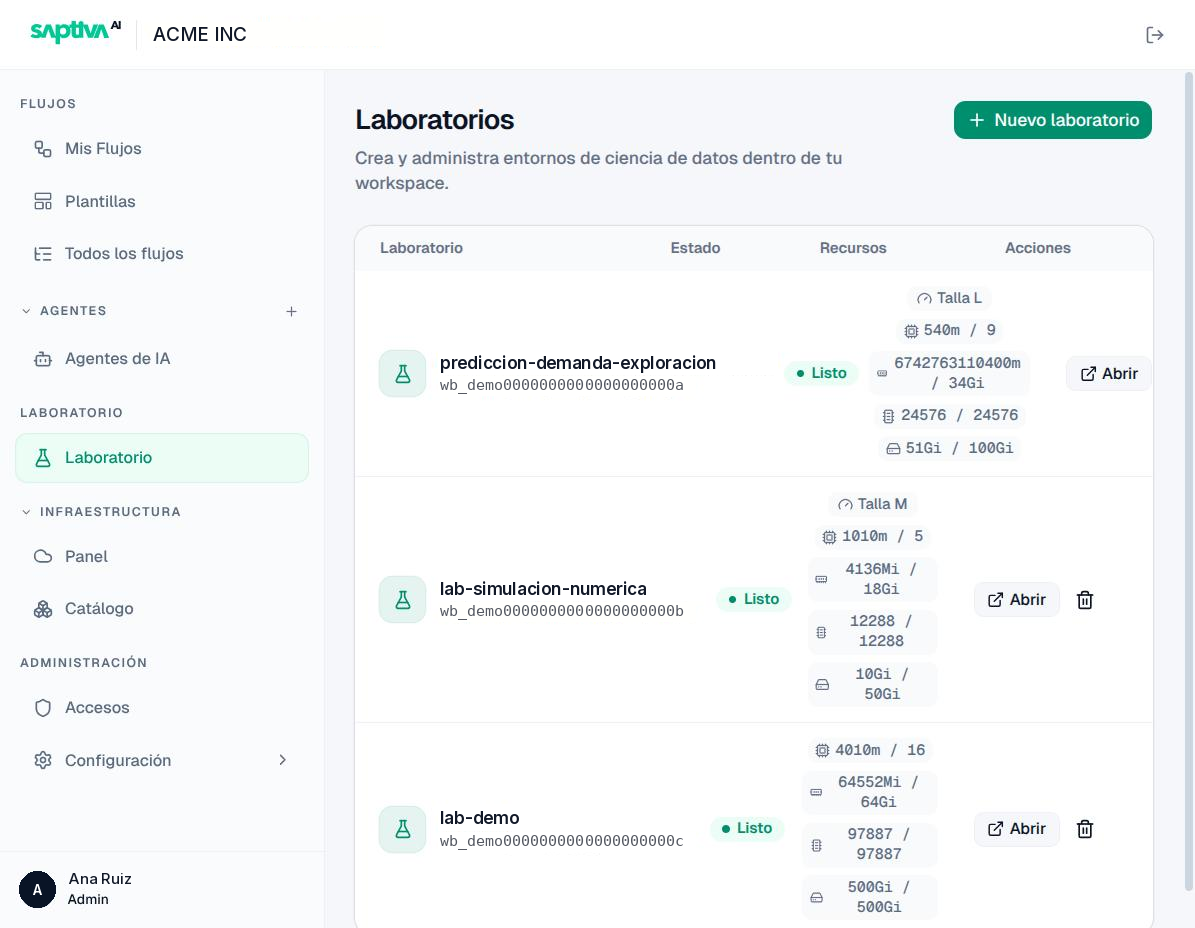Click the gear icon beside Configuración

tap(43, 760)
